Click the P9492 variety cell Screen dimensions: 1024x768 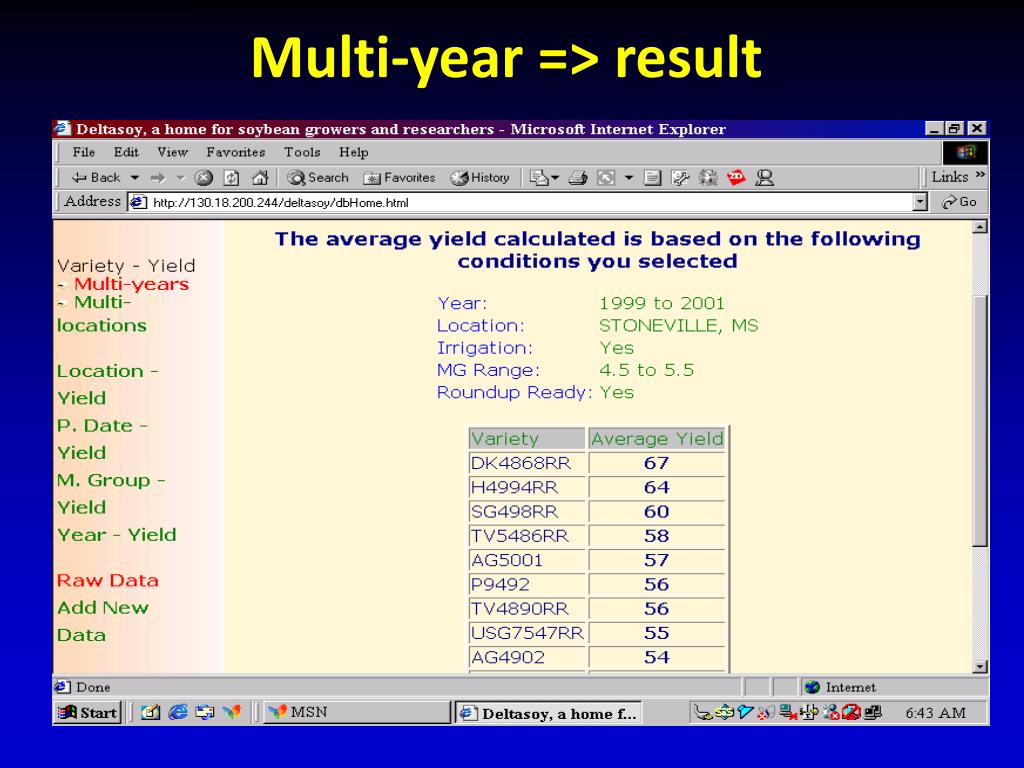click(526, 584)
